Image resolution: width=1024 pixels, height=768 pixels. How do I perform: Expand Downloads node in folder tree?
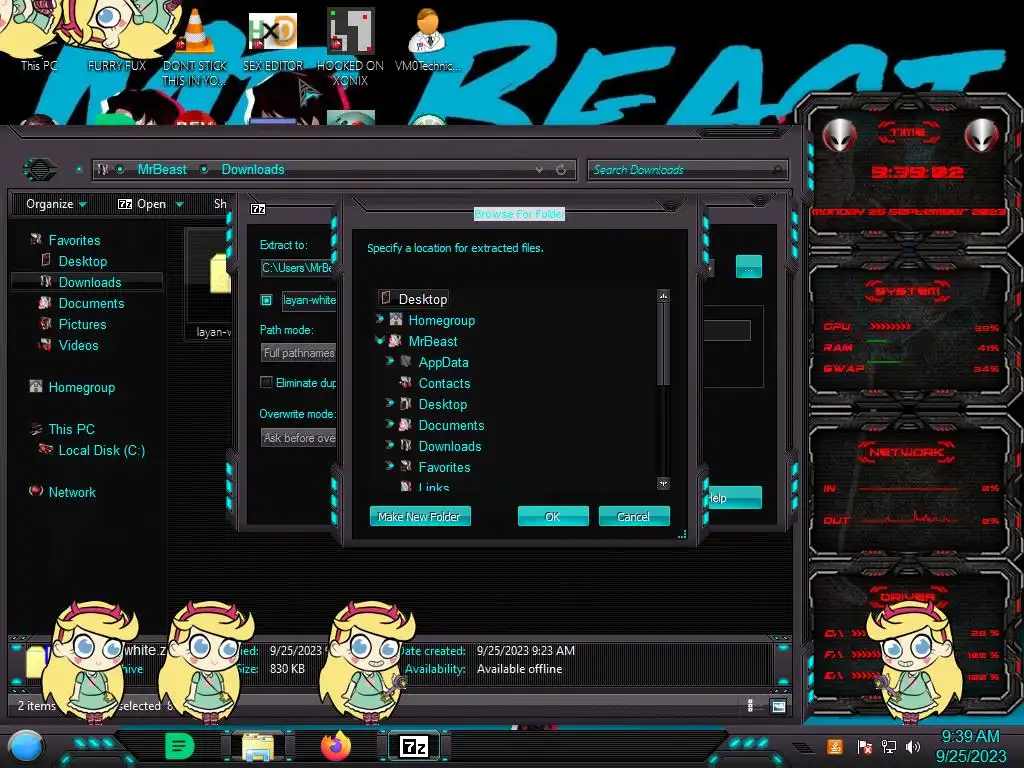tap(389, 445)
